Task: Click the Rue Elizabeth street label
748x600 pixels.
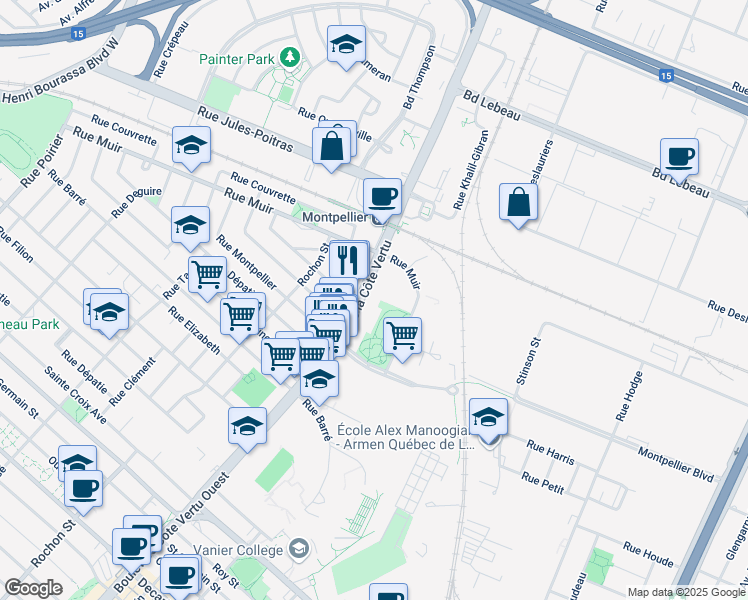Action: (x=194, y=330)
